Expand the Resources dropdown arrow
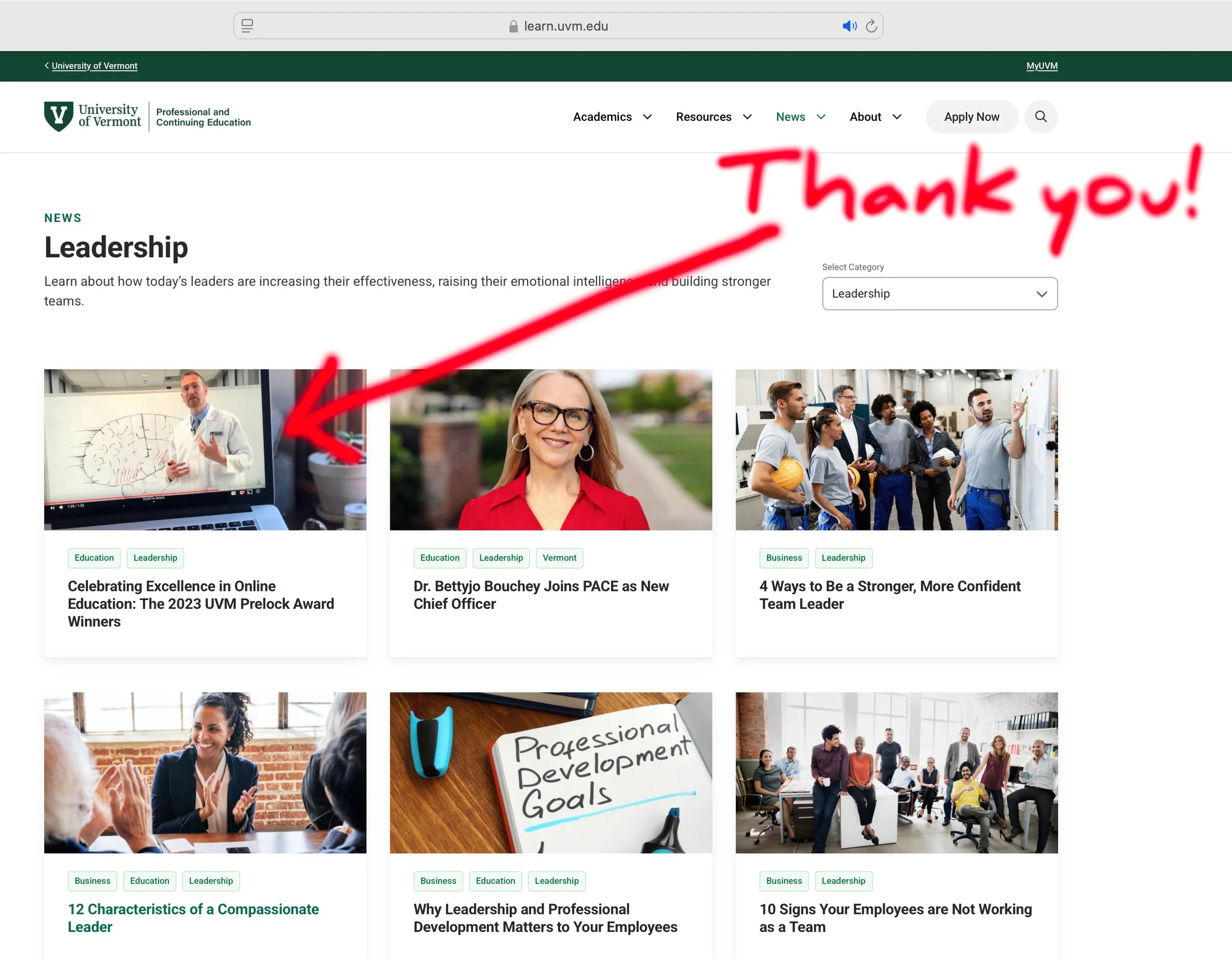1232x959 pixels. pos(748,117)
